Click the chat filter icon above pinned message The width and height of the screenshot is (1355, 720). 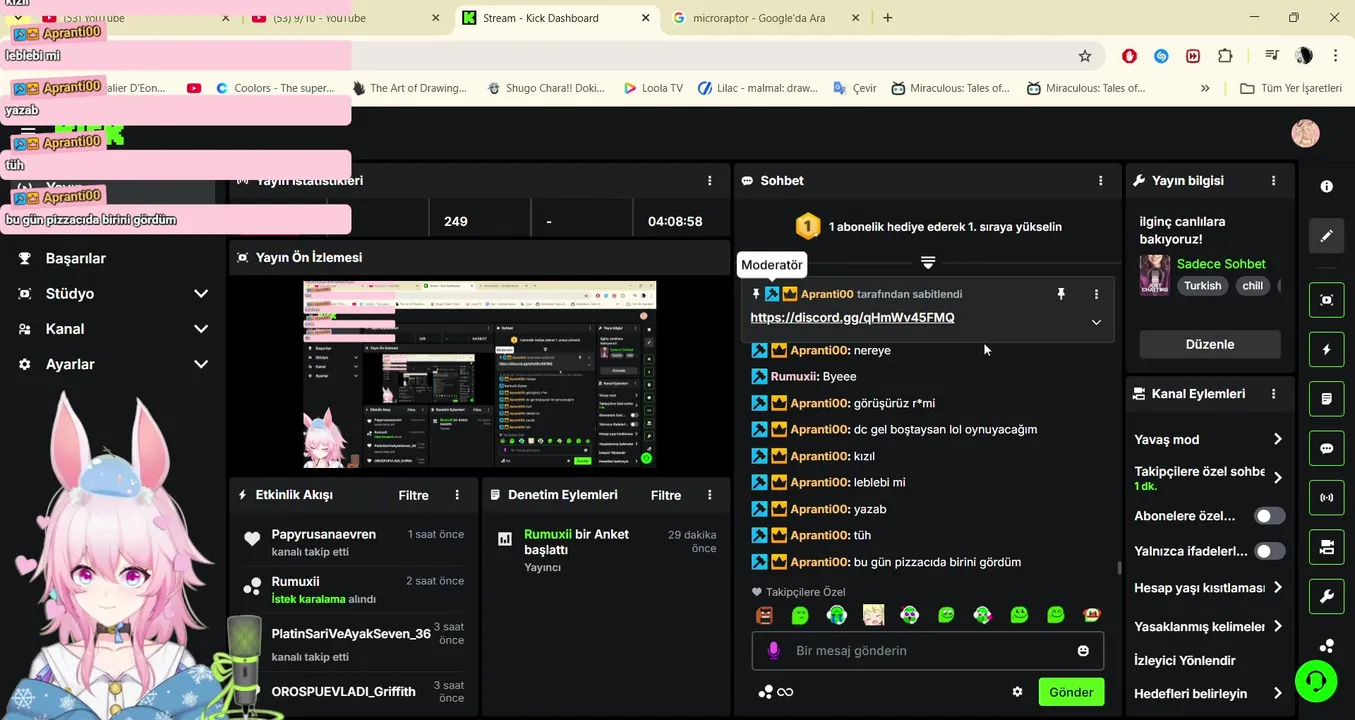pyautogui.click(x=928, y=262)
